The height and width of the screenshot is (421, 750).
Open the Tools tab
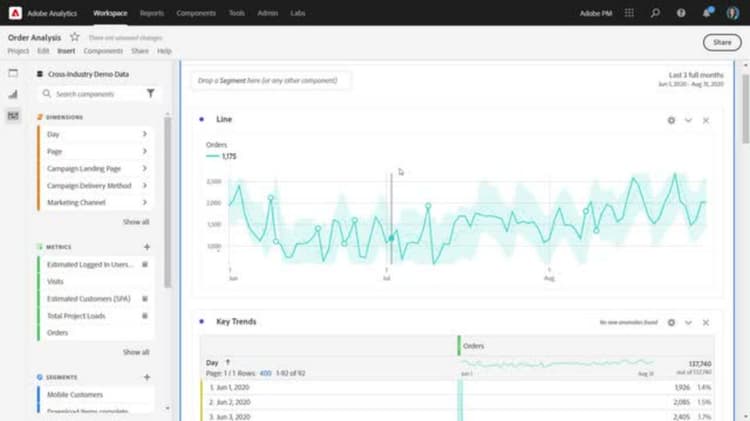(237, 13)
